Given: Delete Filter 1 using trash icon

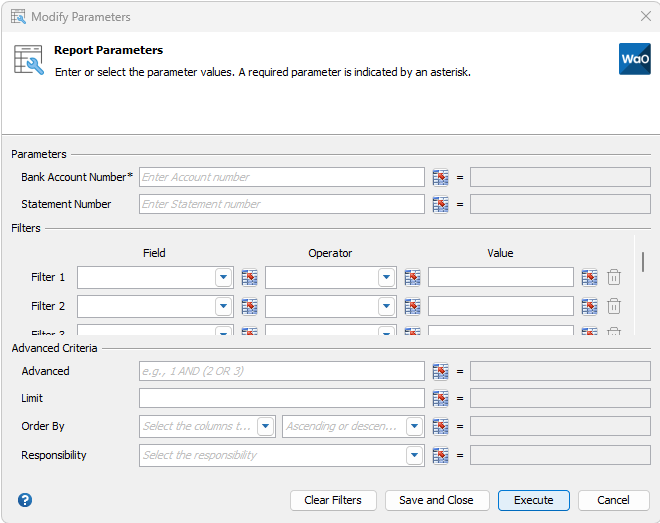Looking at the screenshot, I should 614,278.
